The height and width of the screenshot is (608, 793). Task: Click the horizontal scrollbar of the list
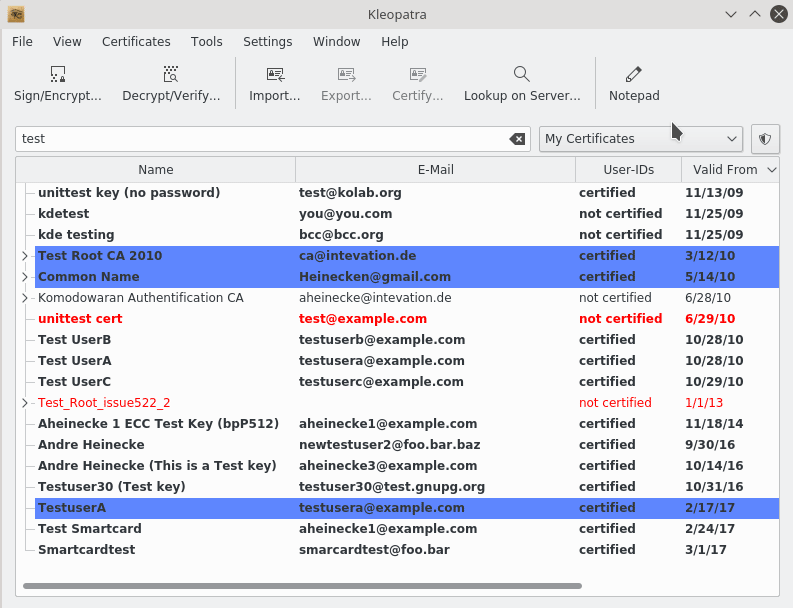pyautogui.click(x=302, y=586)
